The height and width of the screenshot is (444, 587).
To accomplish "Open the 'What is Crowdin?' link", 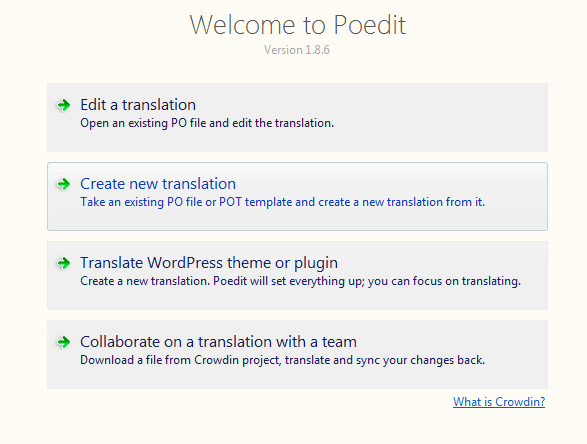I will [499, 402].
